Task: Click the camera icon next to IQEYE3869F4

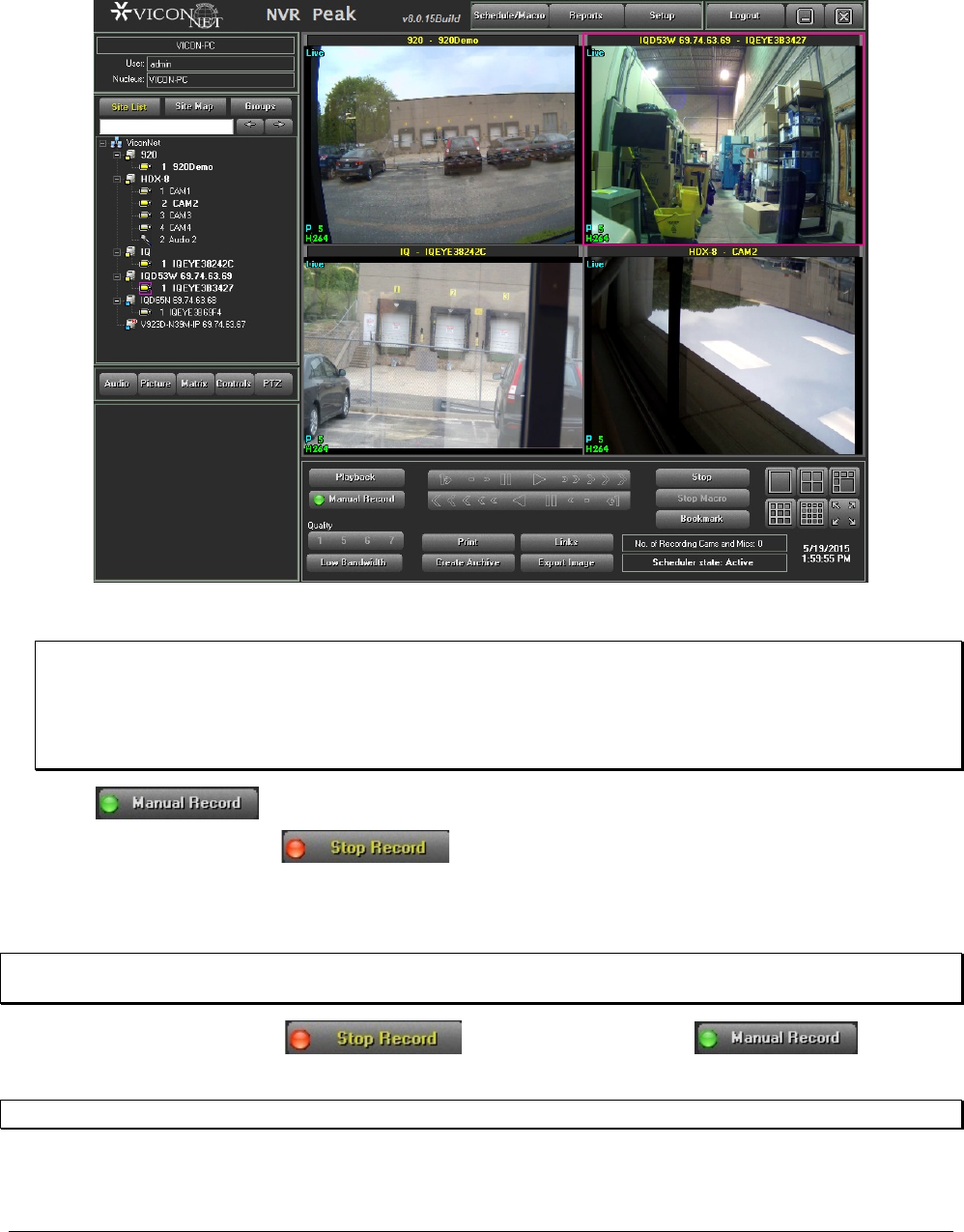Action: point(145,312)
